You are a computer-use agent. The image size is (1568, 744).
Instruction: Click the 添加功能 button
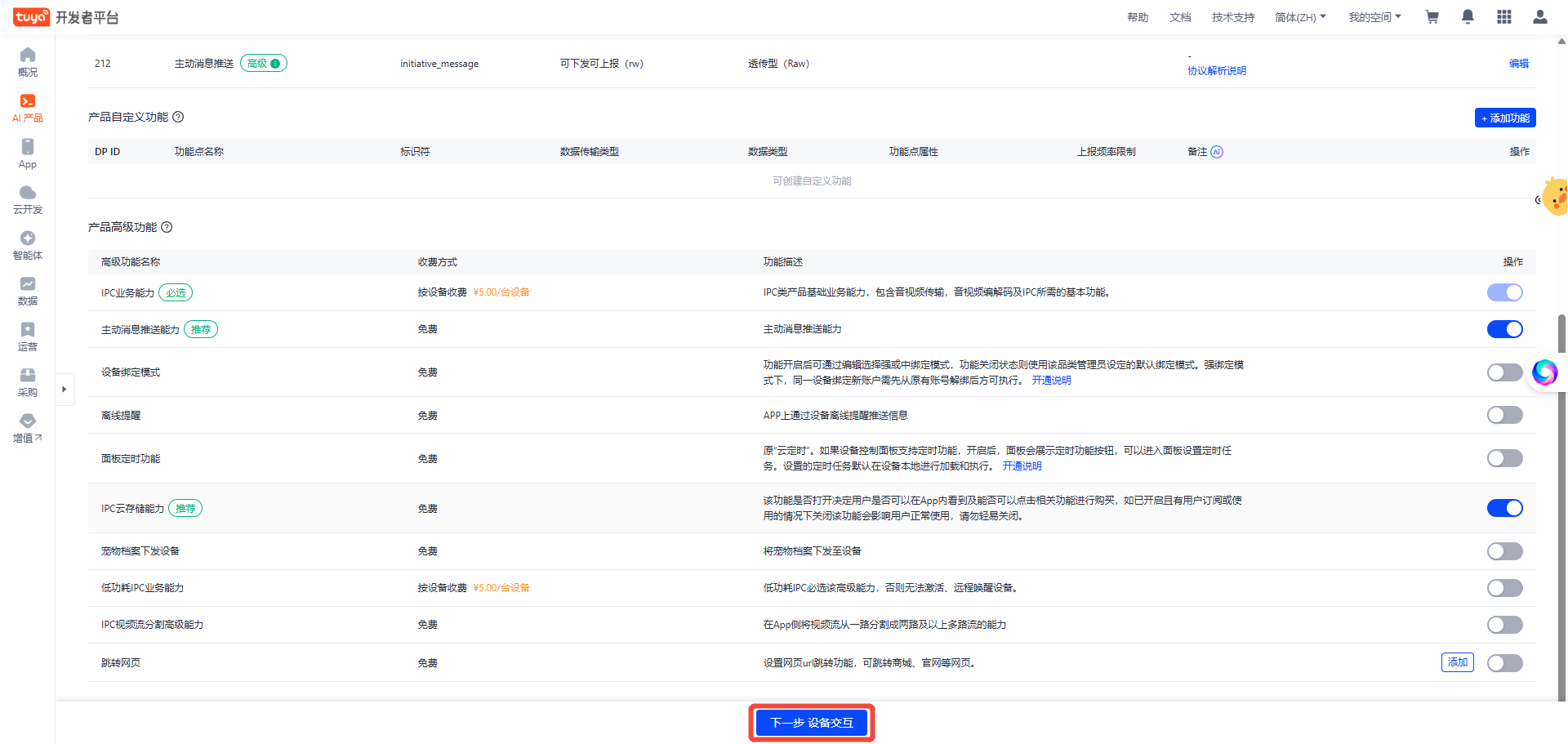[x=1505, y=118]
